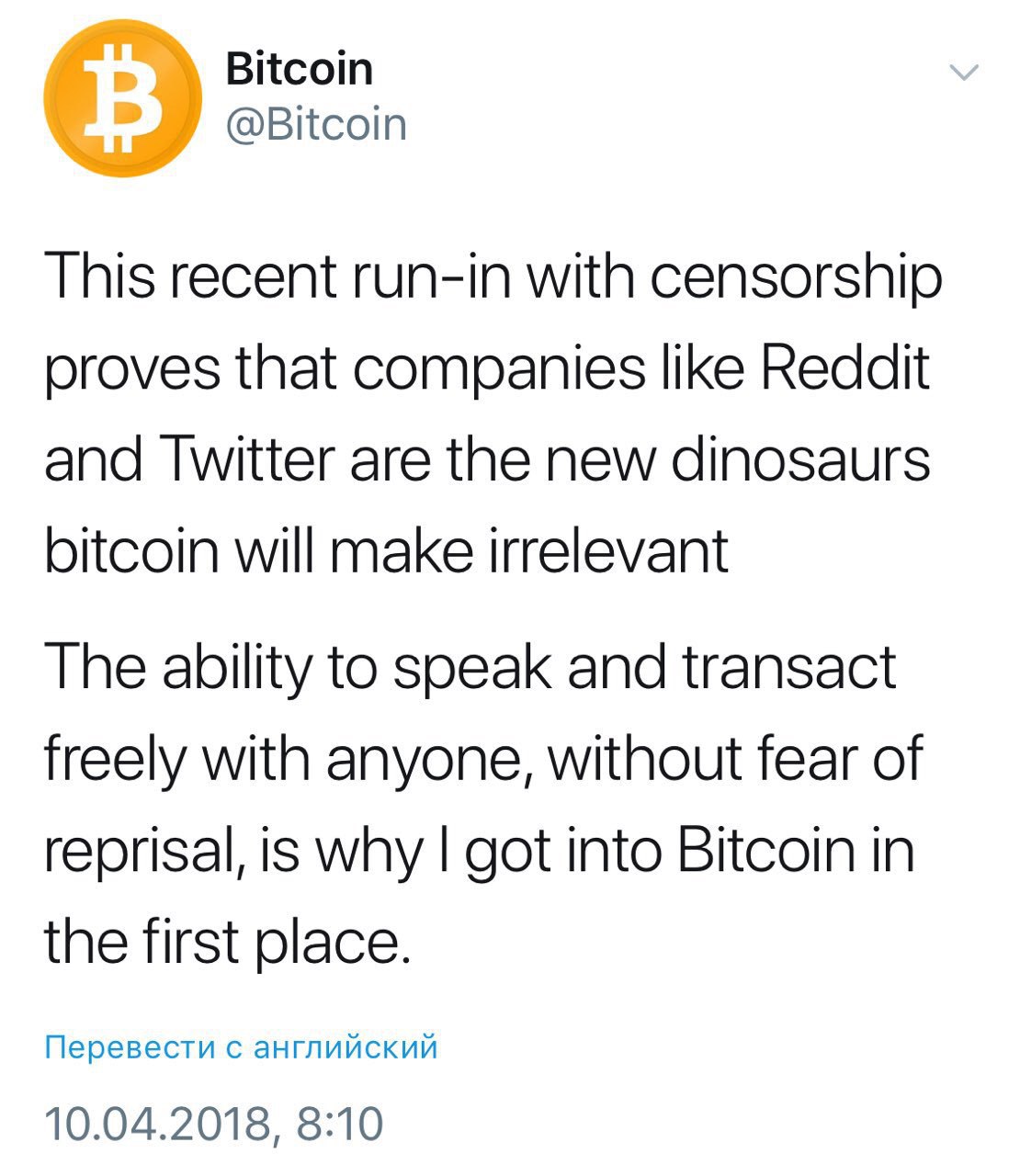The image size is (1020, 1176).
Task: Click the word "transact" in the tweet
Action: coord(788,668)
